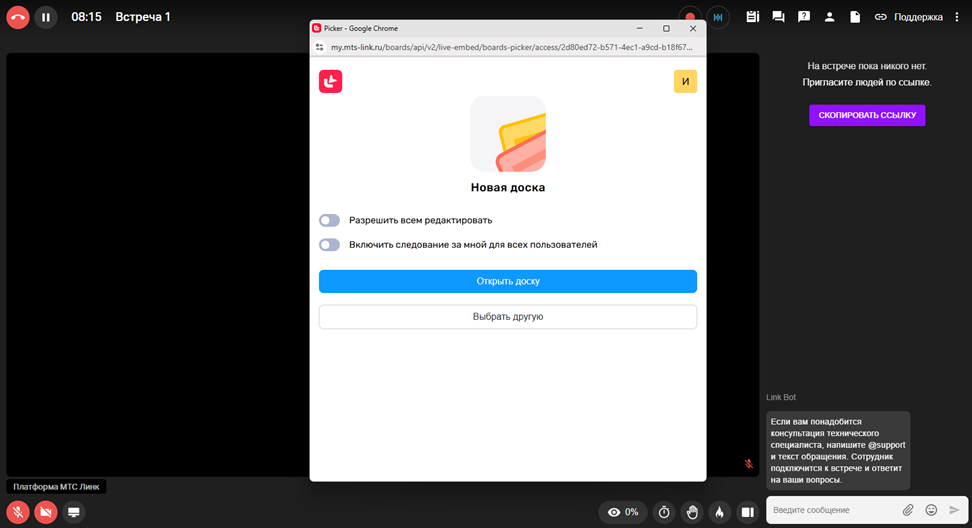This screenshot has width=972, height=528.
Task: Pause the meeting with the pause button
Action: coord(46,17)
